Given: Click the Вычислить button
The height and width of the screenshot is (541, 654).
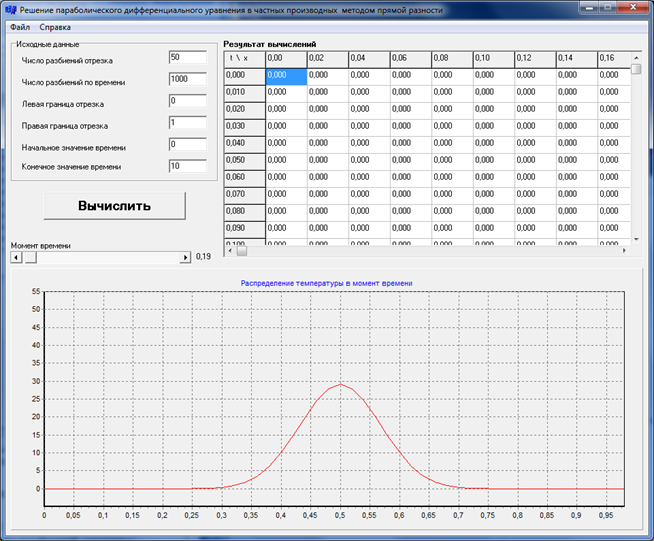Looking at the screenshot, I should tap(115, 206).
